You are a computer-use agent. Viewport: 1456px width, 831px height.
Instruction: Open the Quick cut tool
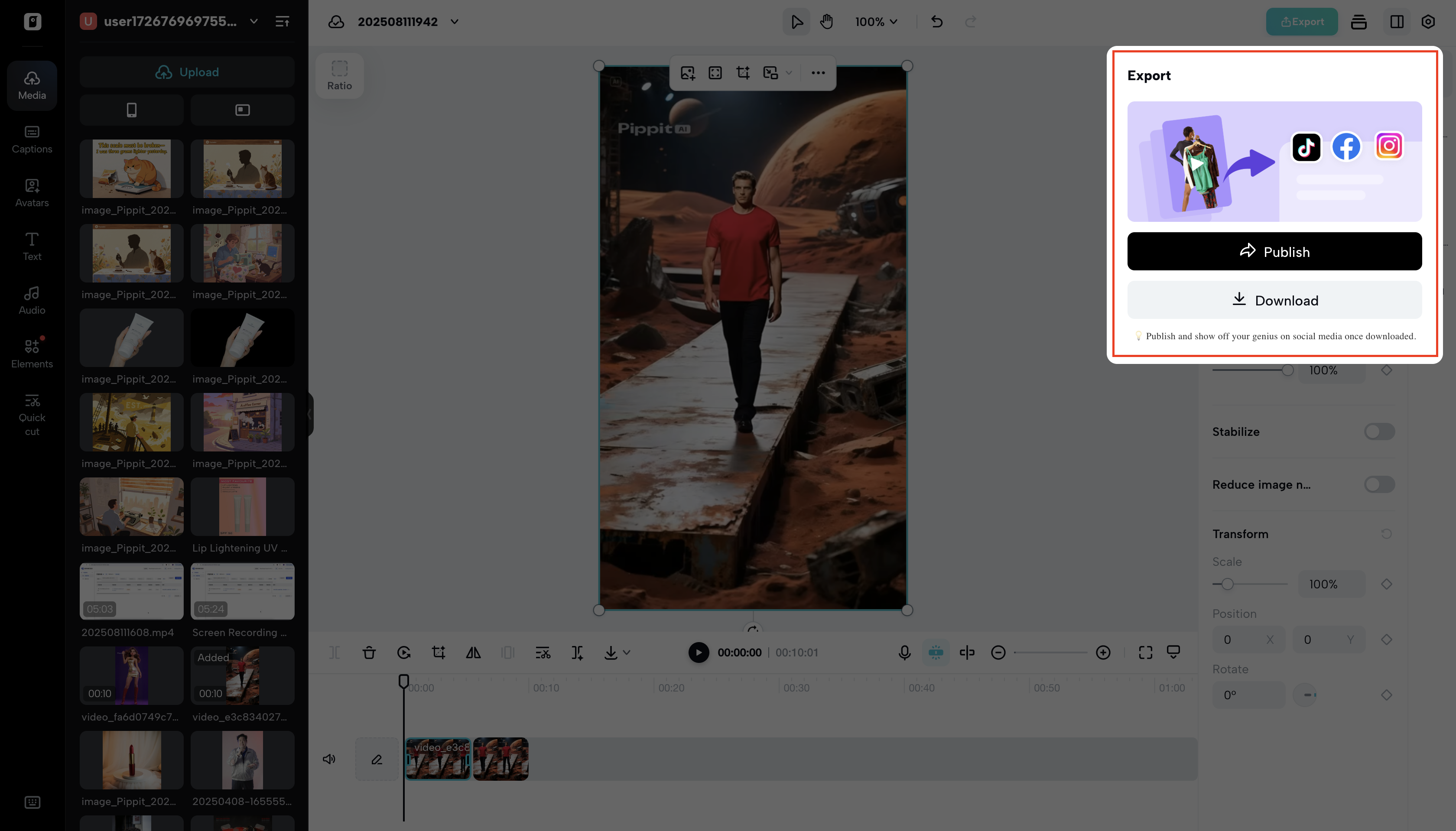[32, 412]
